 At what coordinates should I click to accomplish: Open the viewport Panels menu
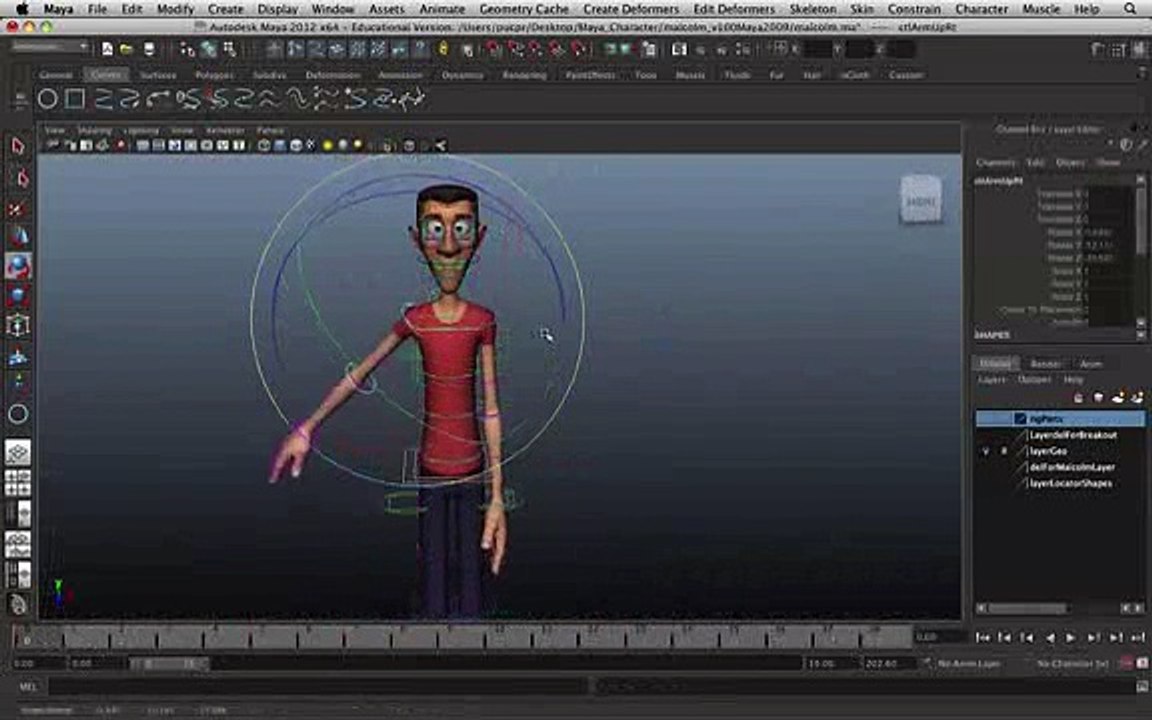pyautogui.click(x=270, y=130)
